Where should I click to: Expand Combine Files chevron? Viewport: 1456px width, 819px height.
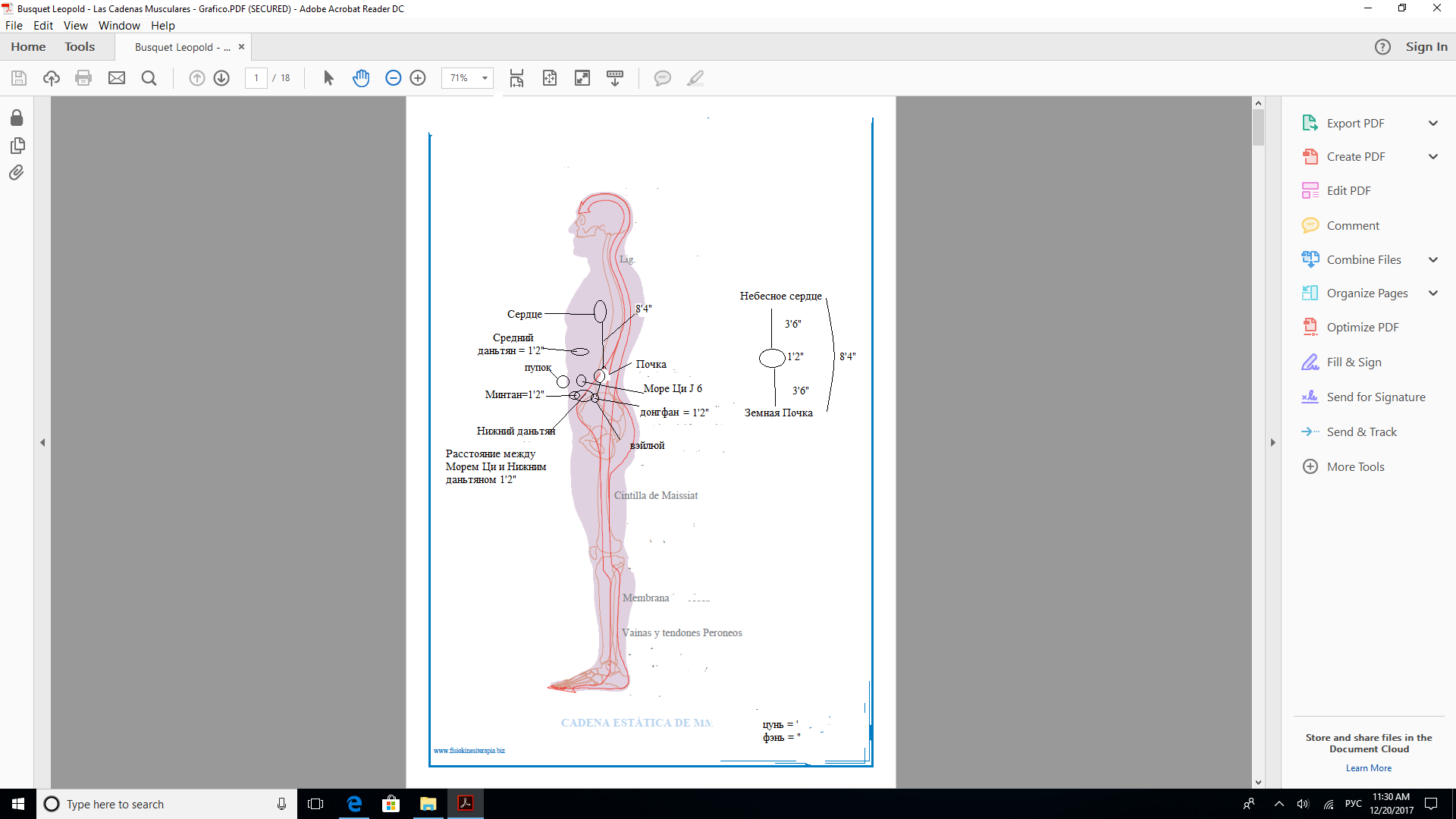1433,259
